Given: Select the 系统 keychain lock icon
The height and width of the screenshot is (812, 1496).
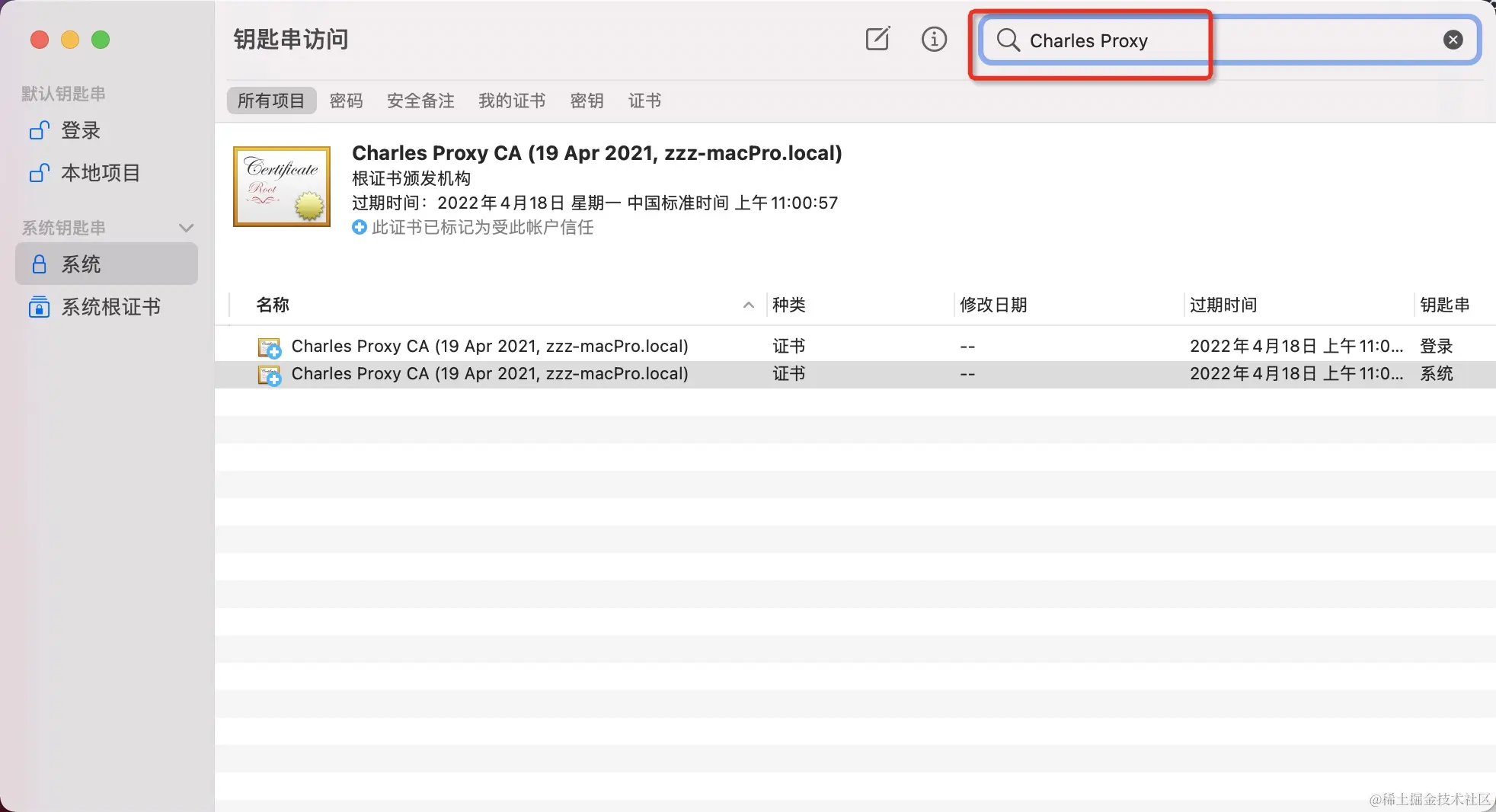Looking at the screenshot, I should [40, 264].
